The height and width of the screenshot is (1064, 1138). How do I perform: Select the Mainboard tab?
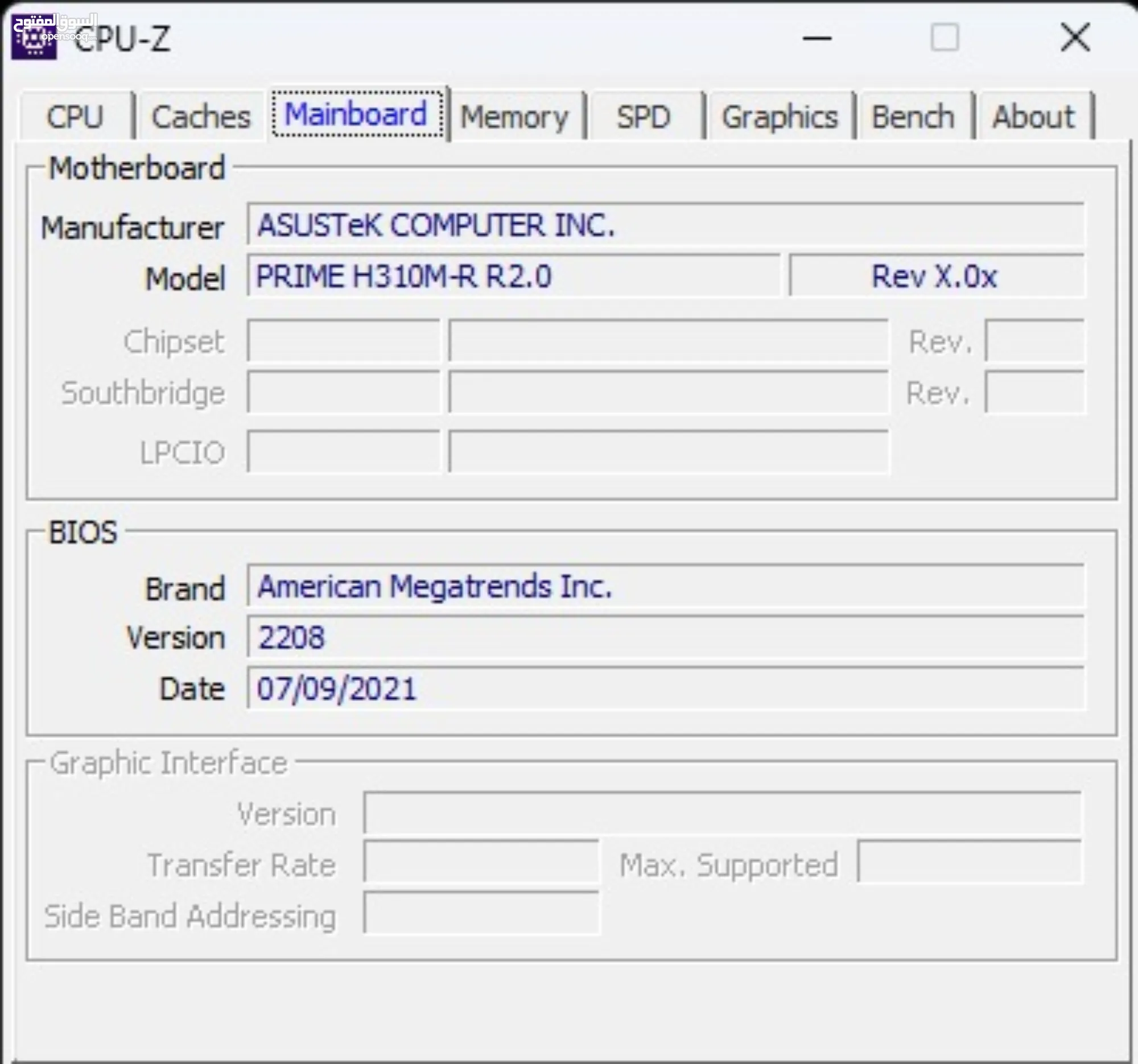(x=357, y=114)
